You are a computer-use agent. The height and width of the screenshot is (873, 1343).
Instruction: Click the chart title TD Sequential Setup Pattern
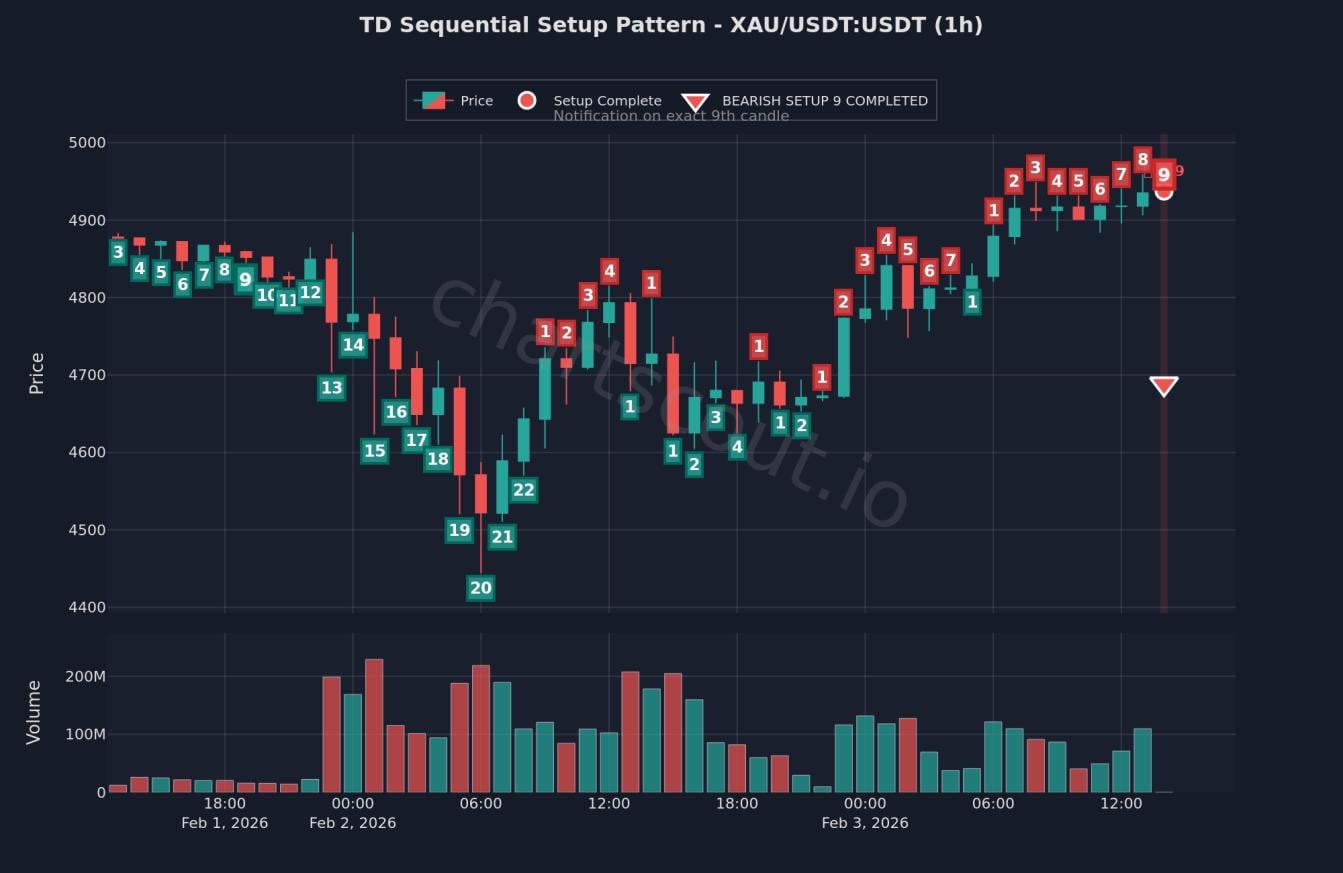[x=671, y=25]
